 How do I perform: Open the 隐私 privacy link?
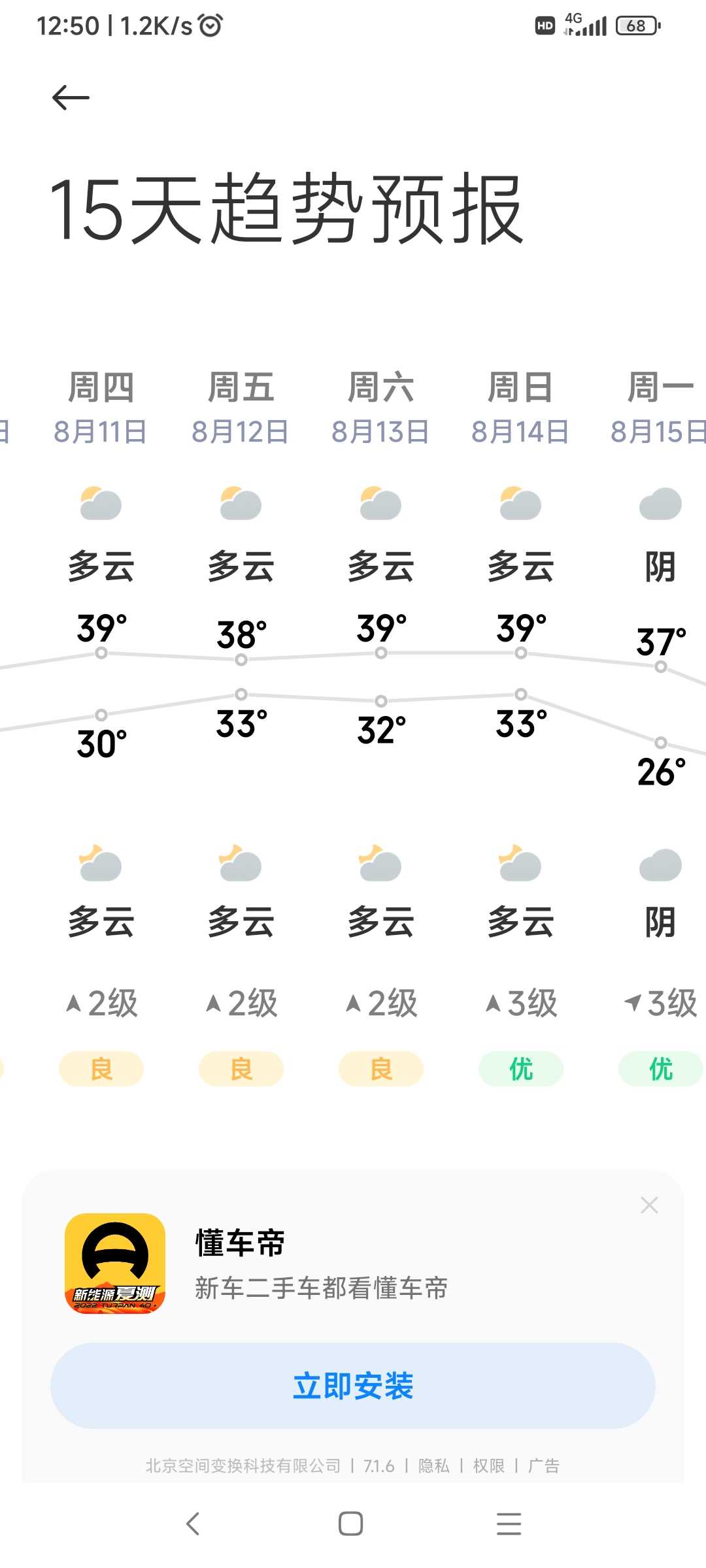tap(434, 1466)
